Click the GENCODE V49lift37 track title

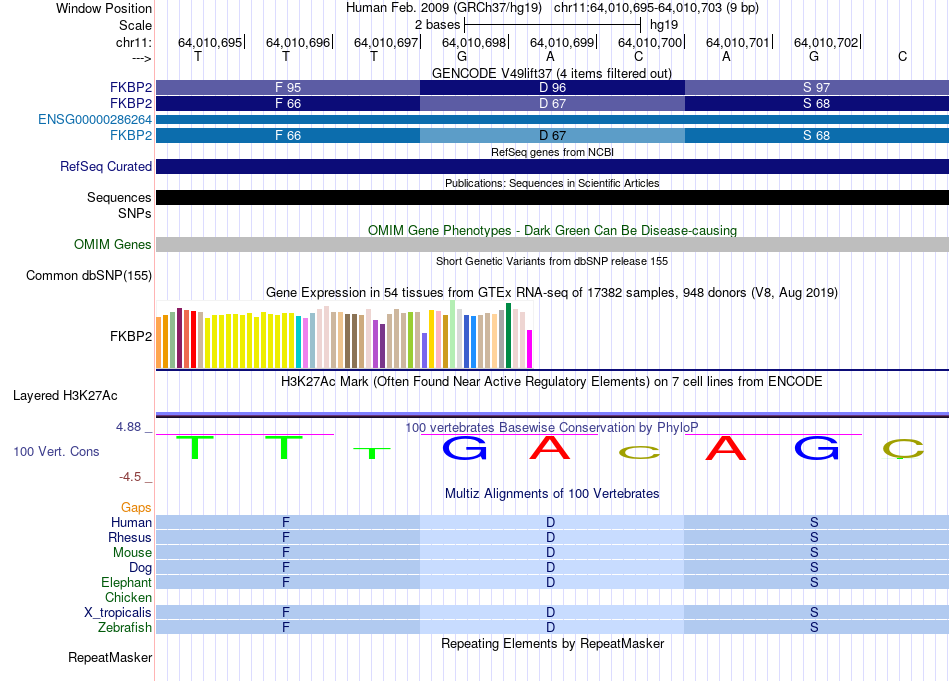pos(552,73)
